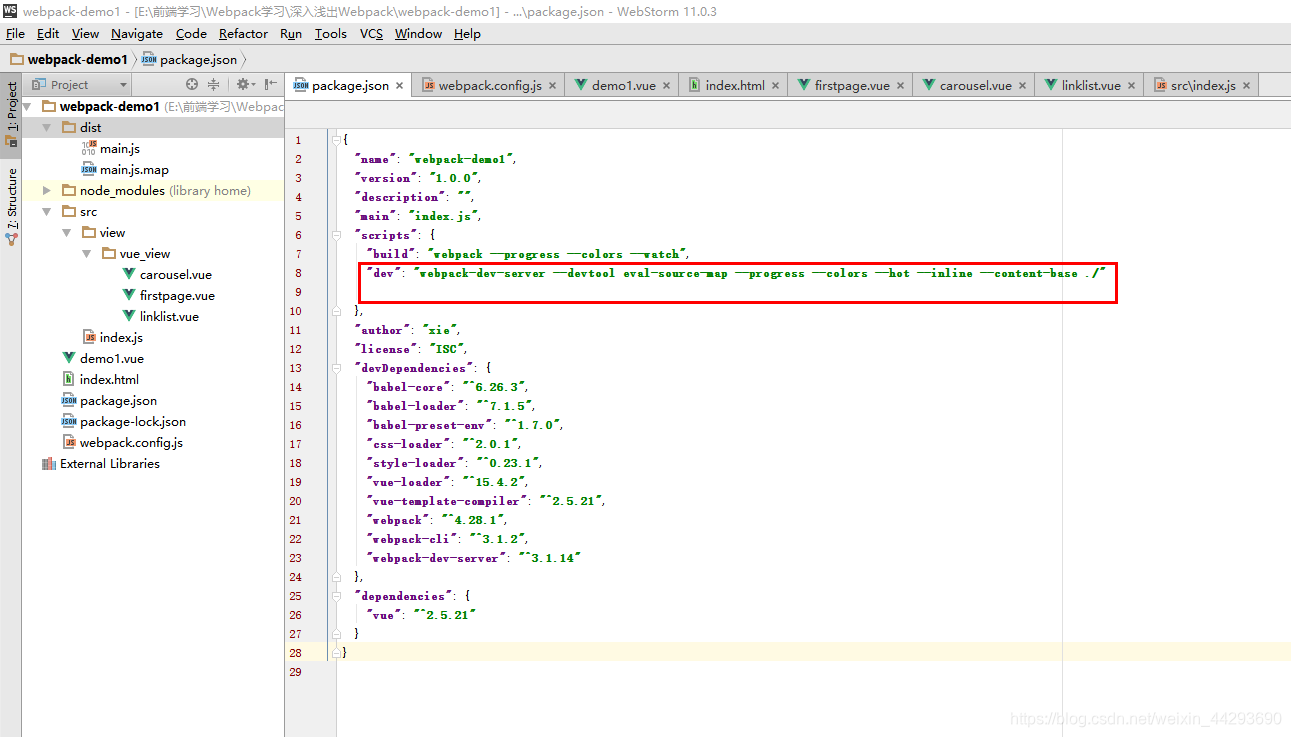Select index.js under the src folder
Image resolution: width=1291 pixels, height=737 pixels.
121,337
